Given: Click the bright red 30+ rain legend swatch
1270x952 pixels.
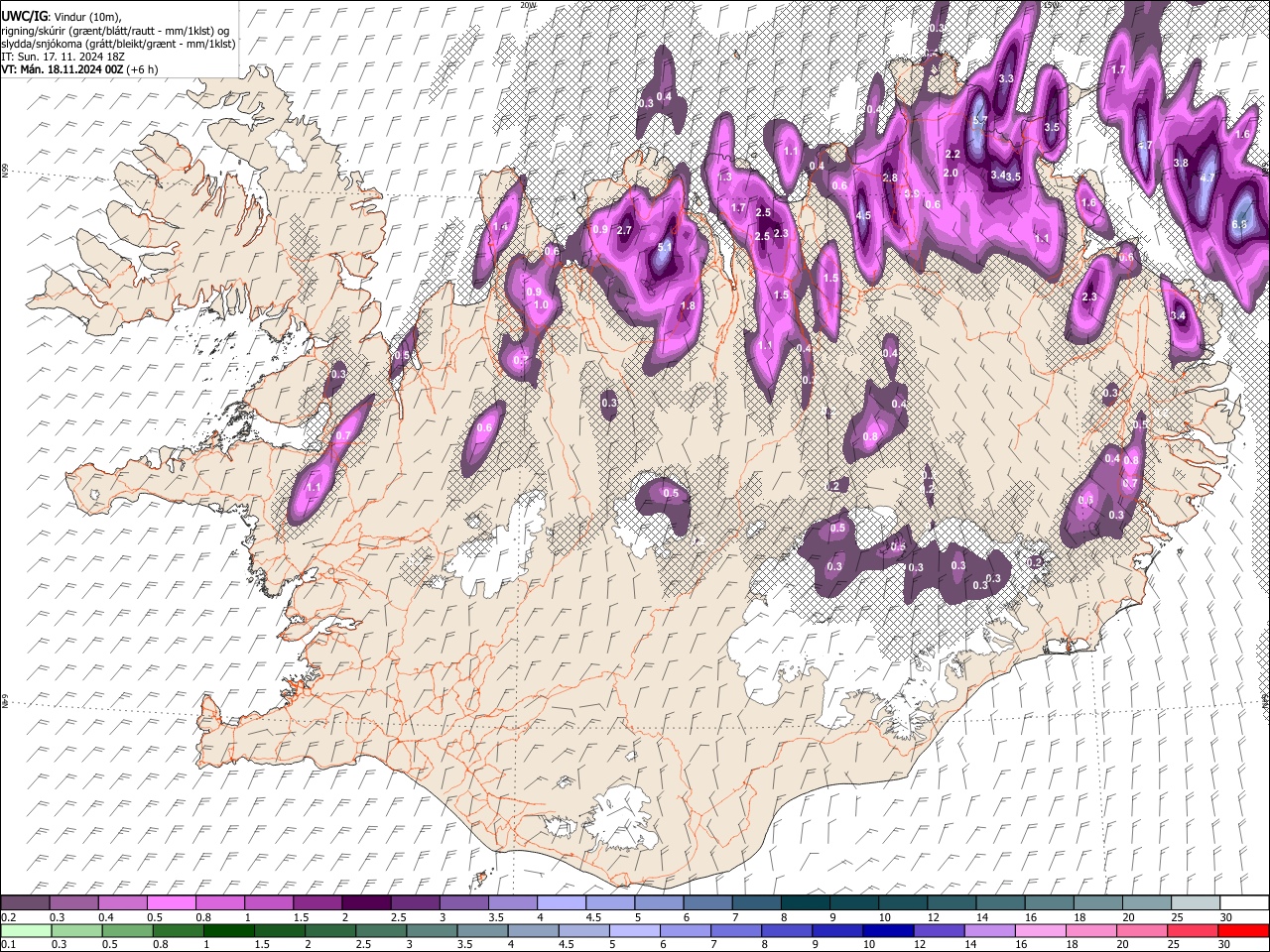Looking at the screenshot, I should (1244, 930).
